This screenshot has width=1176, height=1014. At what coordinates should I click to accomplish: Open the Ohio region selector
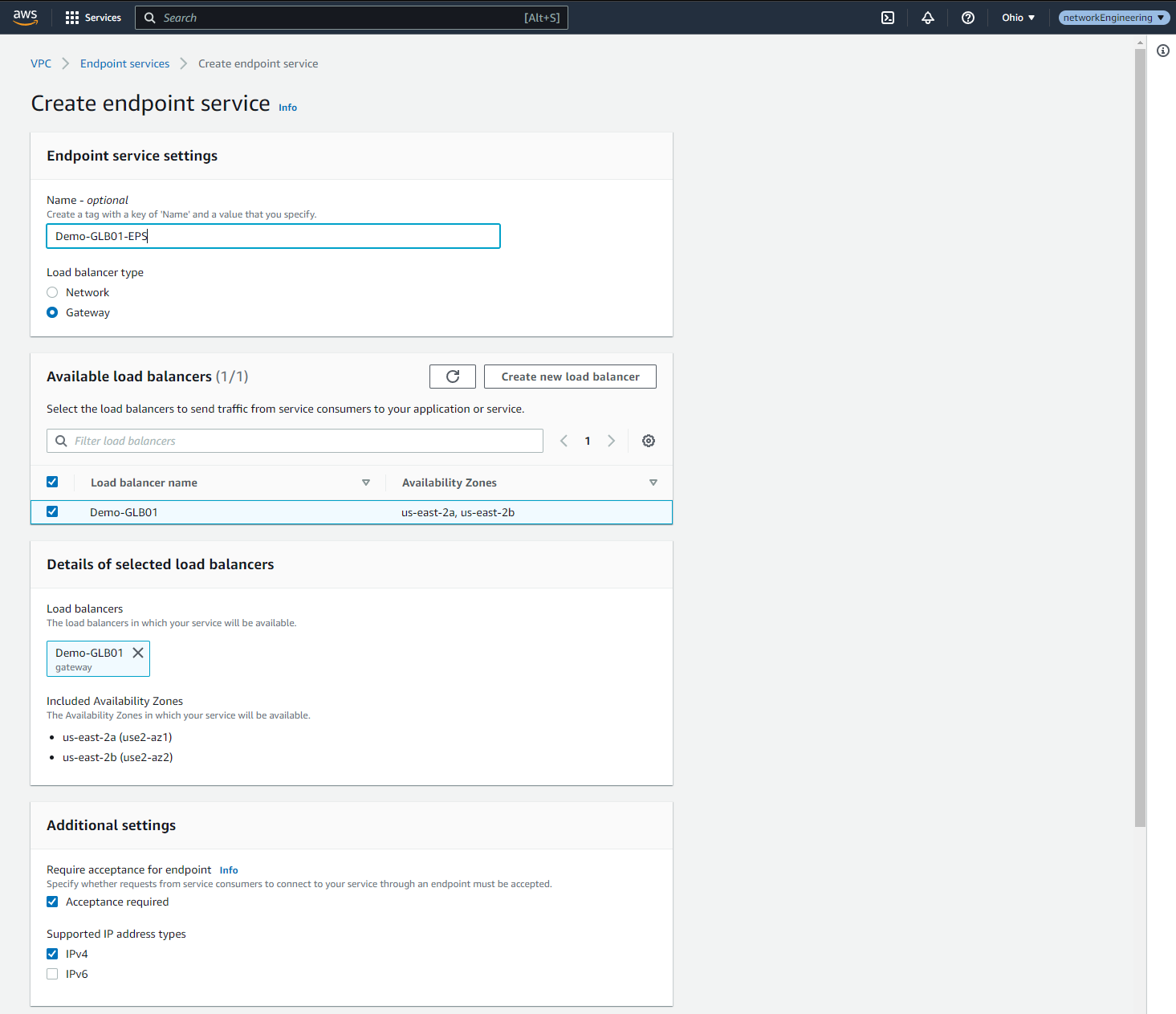[x=1017, y=17]
